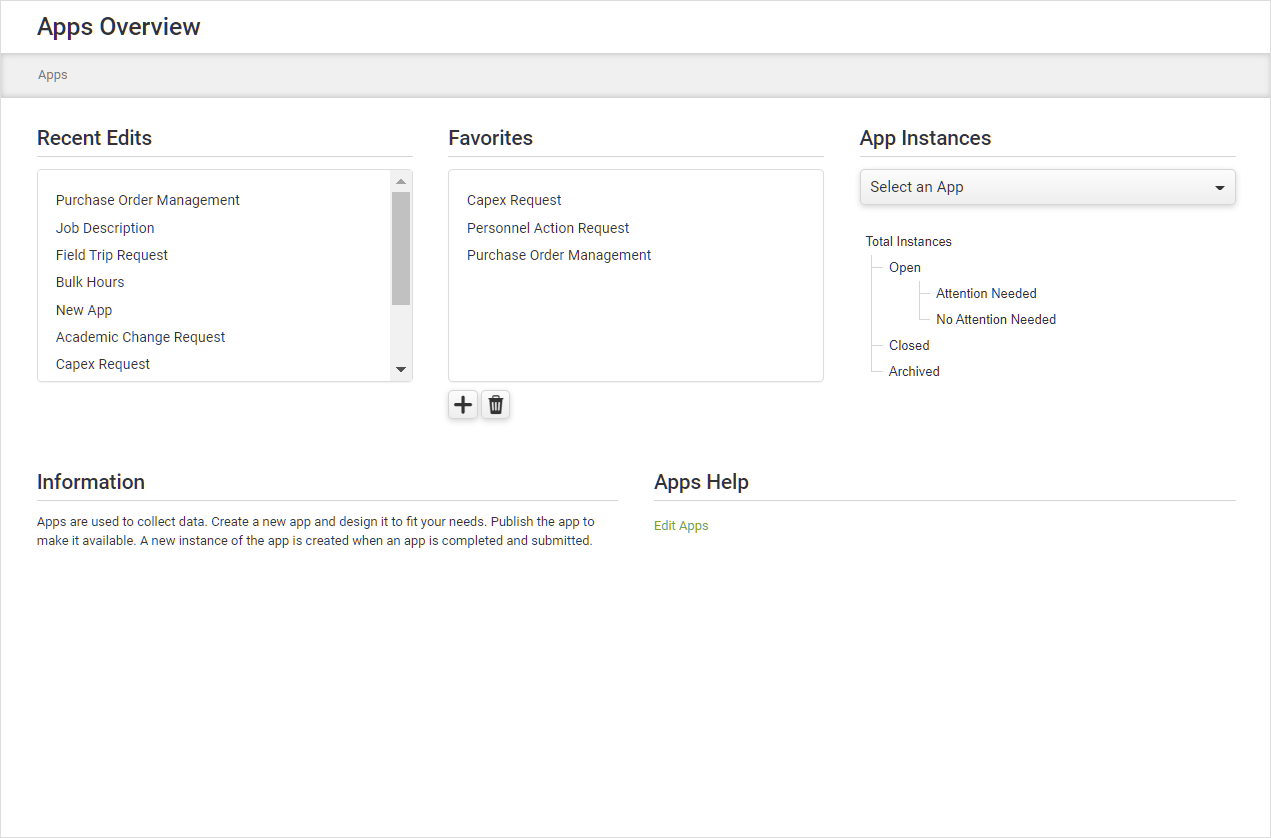This screenshot has height=838, width=1271.
Task: Delete favorite using trash icon
Action: click(x=496, y=405)
